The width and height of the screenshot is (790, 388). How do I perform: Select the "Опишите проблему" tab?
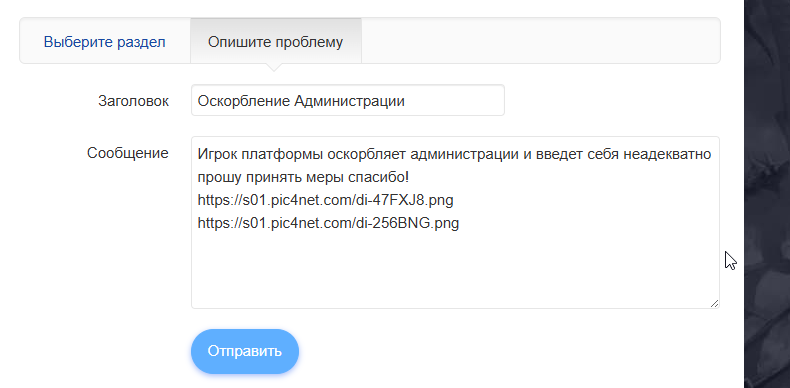(276, 41)
